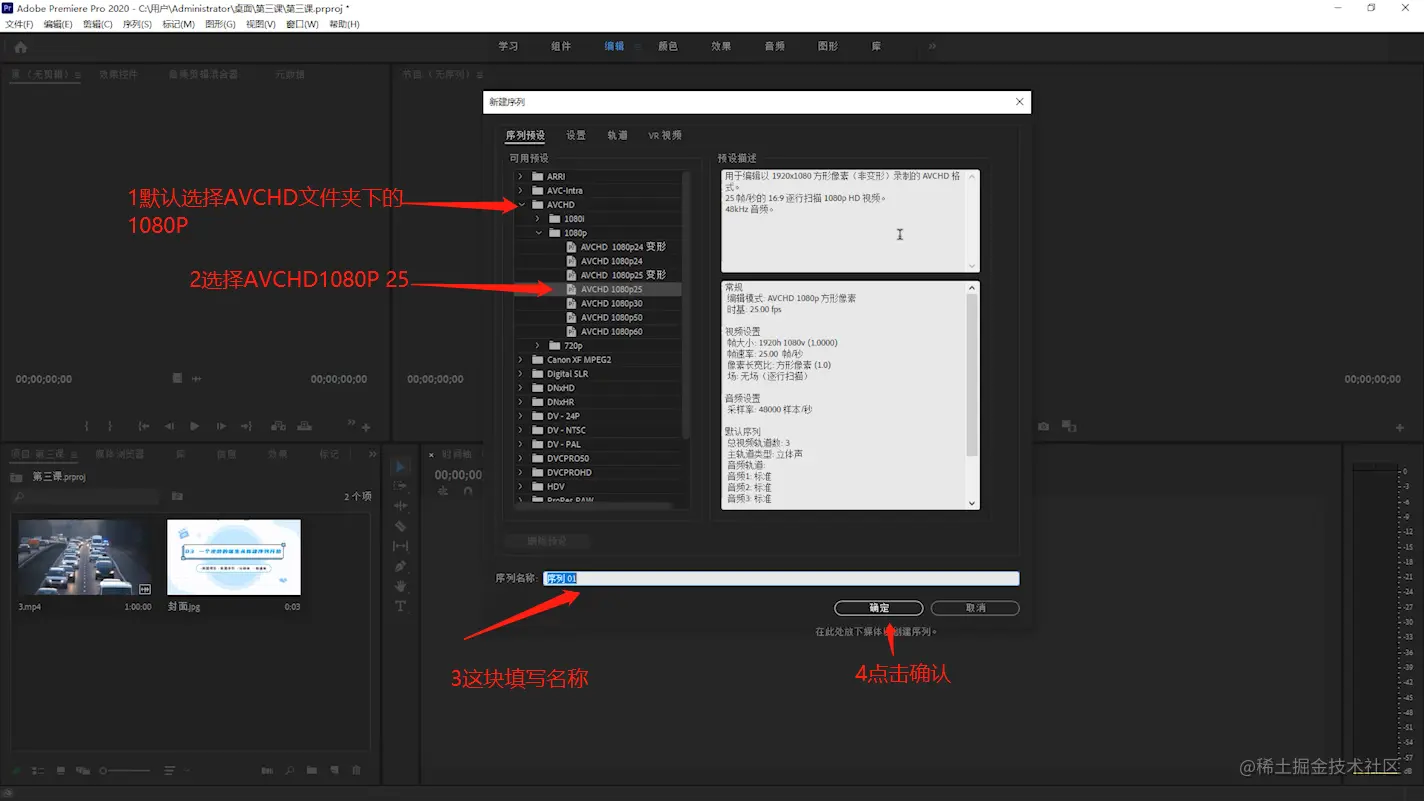Switch to the VR 视频 tab
The image size is (1424, 801).
pyautogui.click(x=665, y=135)
